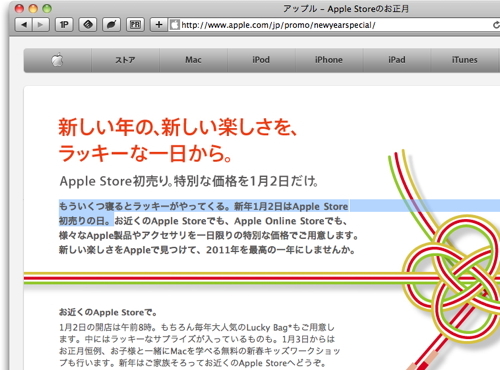Open the ストア tab in navigation bar
This screenshot has height=370, width=500.
click(125, 60)
